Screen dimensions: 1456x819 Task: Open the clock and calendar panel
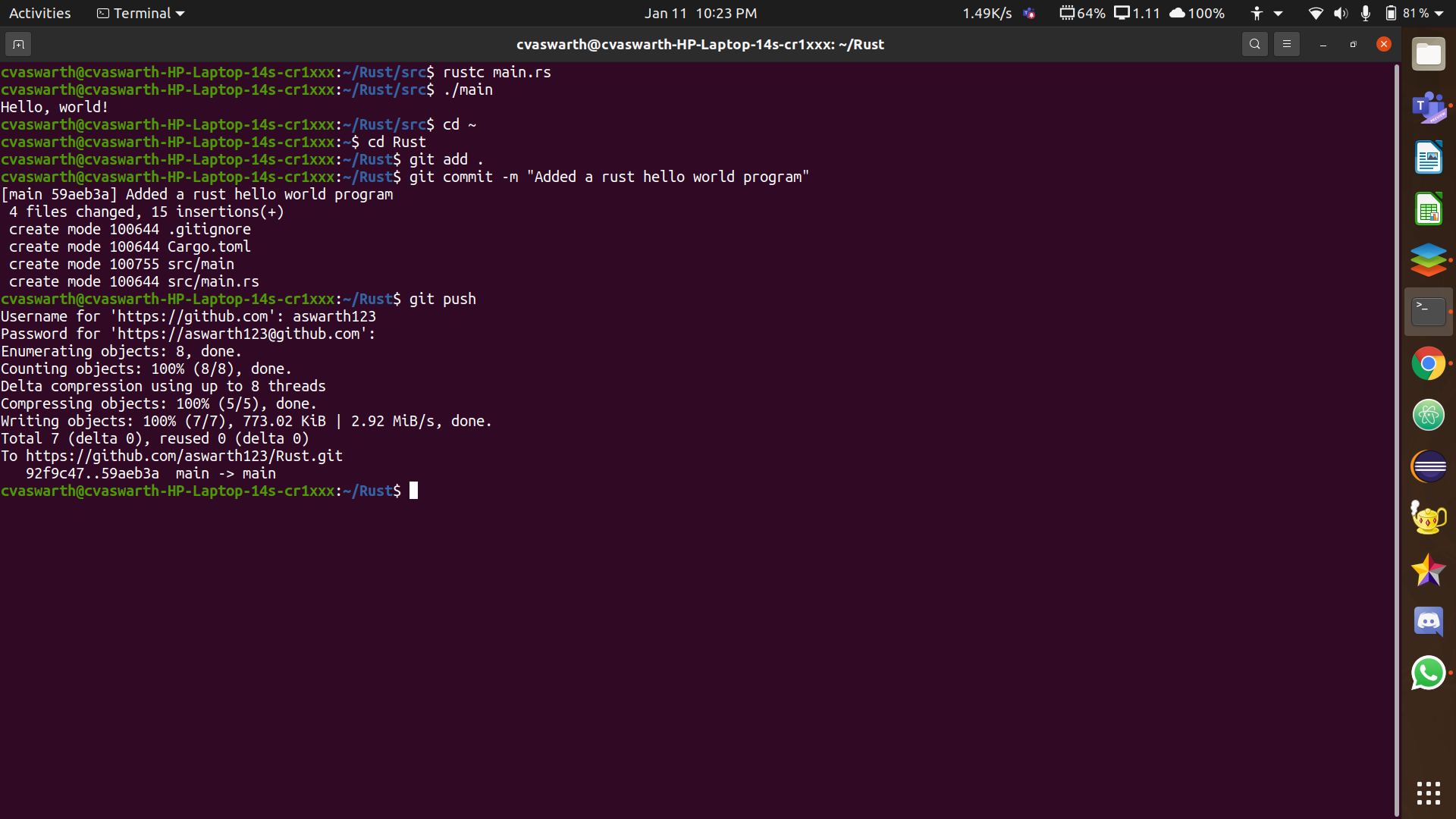[700, 13]
